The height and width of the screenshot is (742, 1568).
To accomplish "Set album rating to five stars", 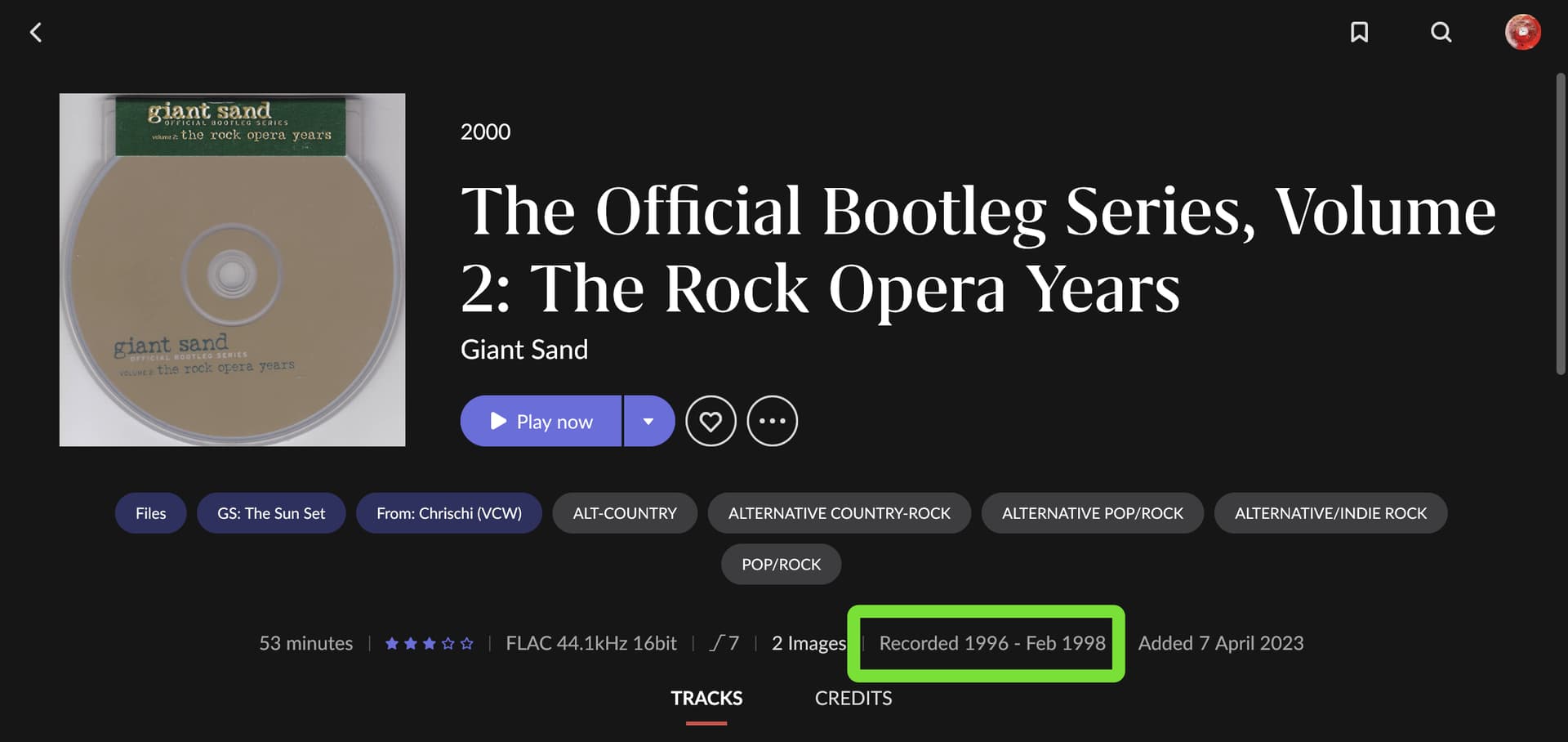I will pyautogui.click(x=467, y=644).
